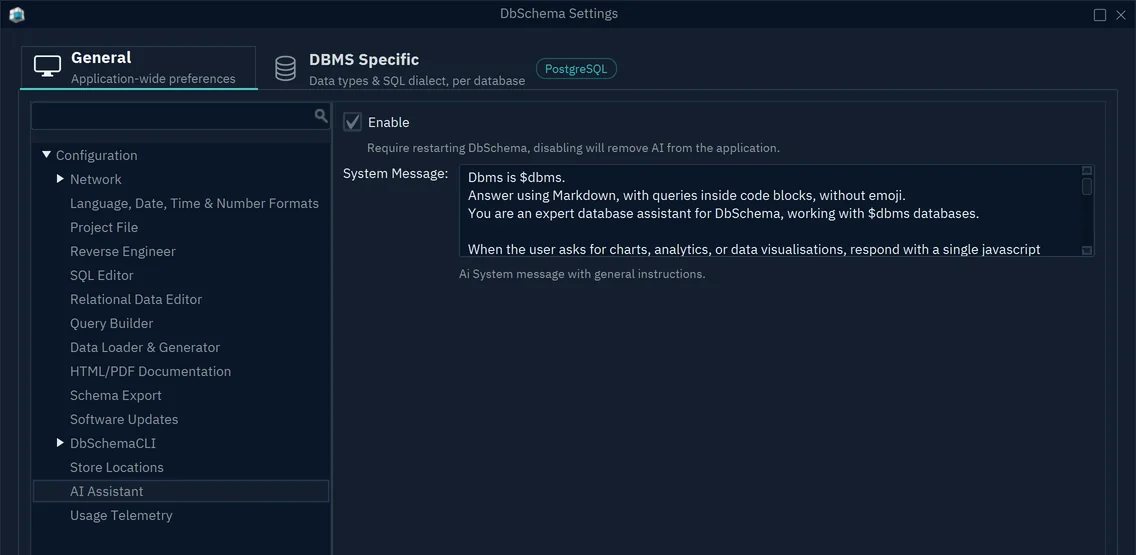Select Store Locations settings

coord(117,467)
